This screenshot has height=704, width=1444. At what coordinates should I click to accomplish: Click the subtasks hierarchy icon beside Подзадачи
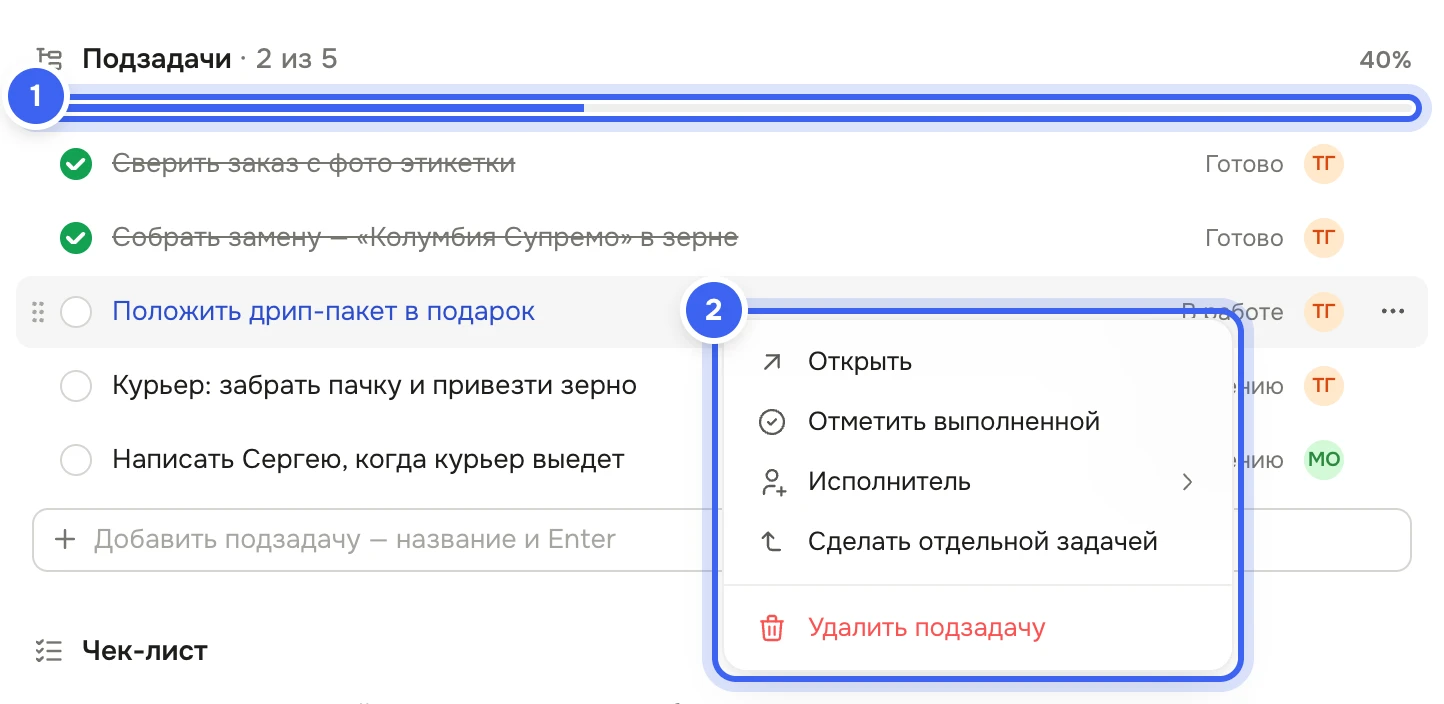[49, 59]
